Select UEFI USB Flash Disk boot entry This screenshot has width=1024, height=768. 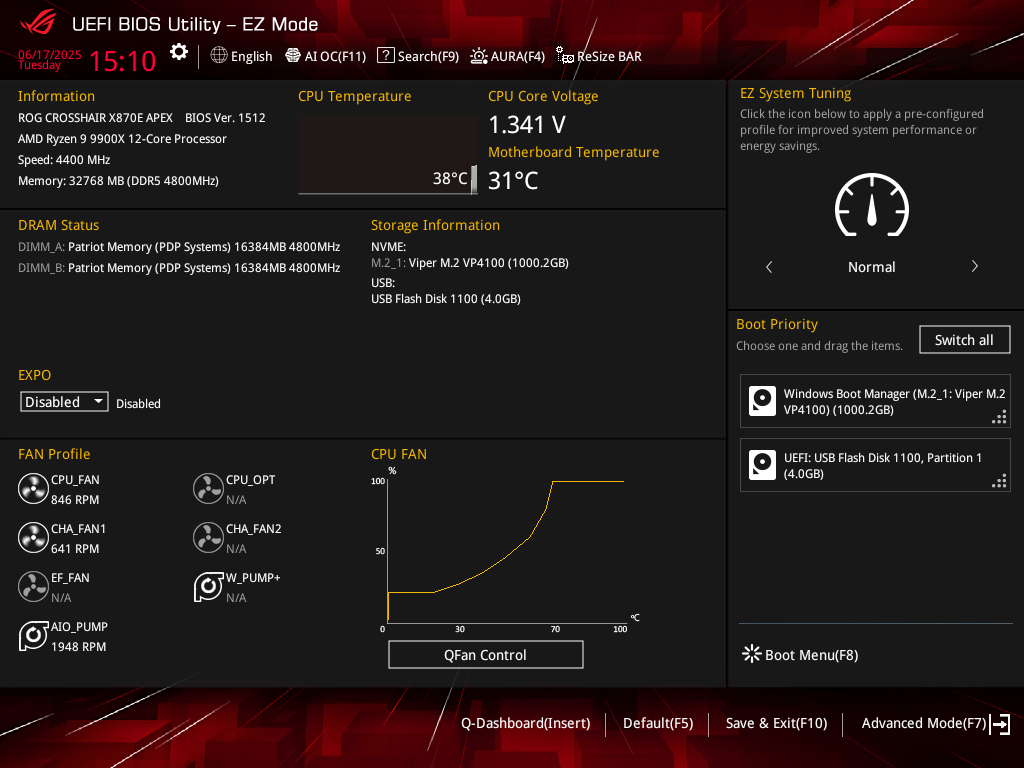pos(875,466)
